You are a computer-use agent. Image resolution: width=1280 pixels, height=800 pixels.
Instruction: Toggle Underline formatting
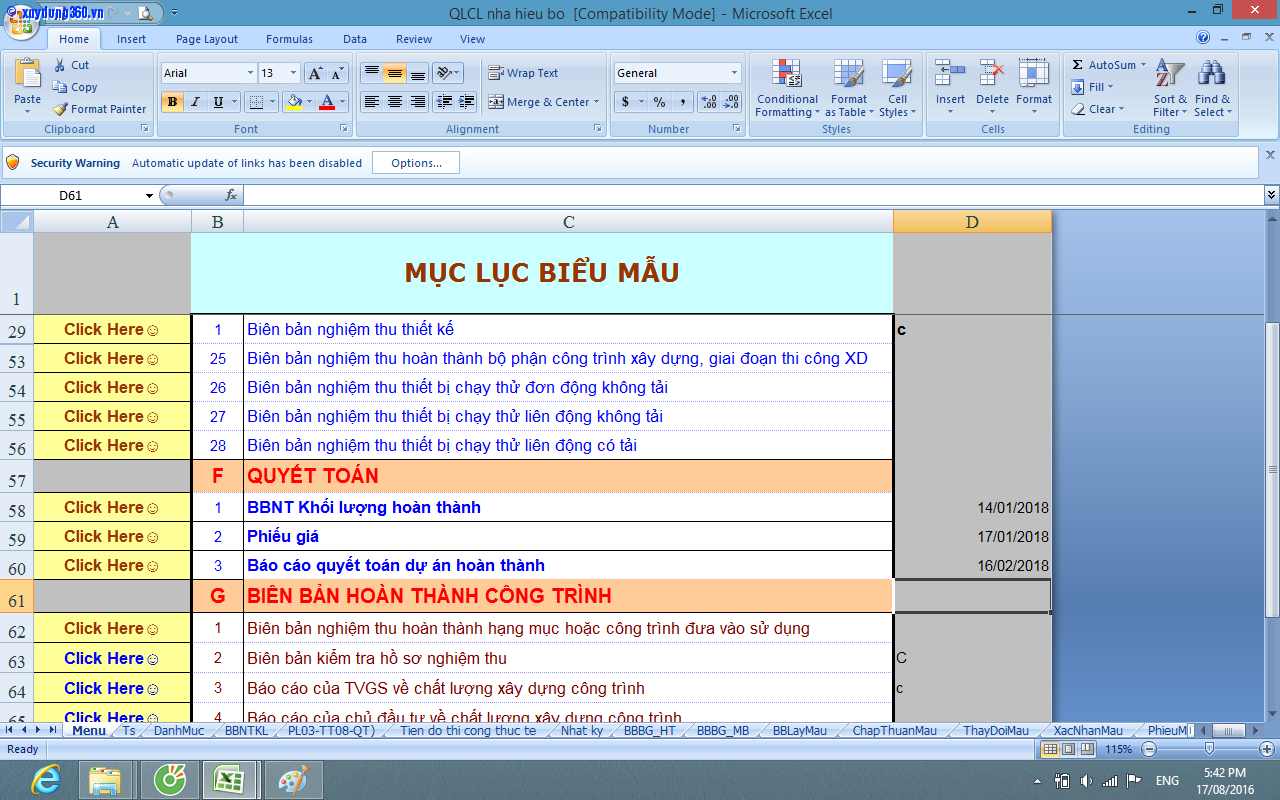[x=218, y=102]
